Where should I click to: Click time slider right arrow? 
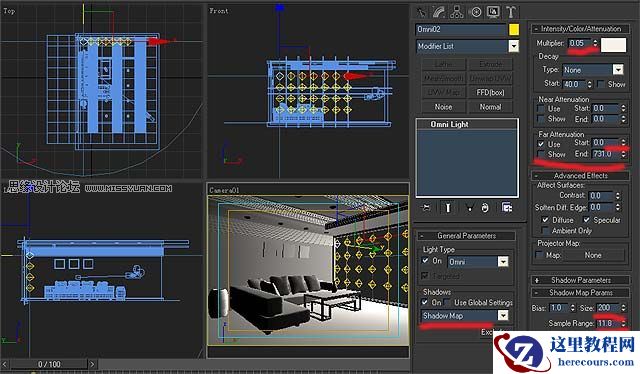point(93,364)
